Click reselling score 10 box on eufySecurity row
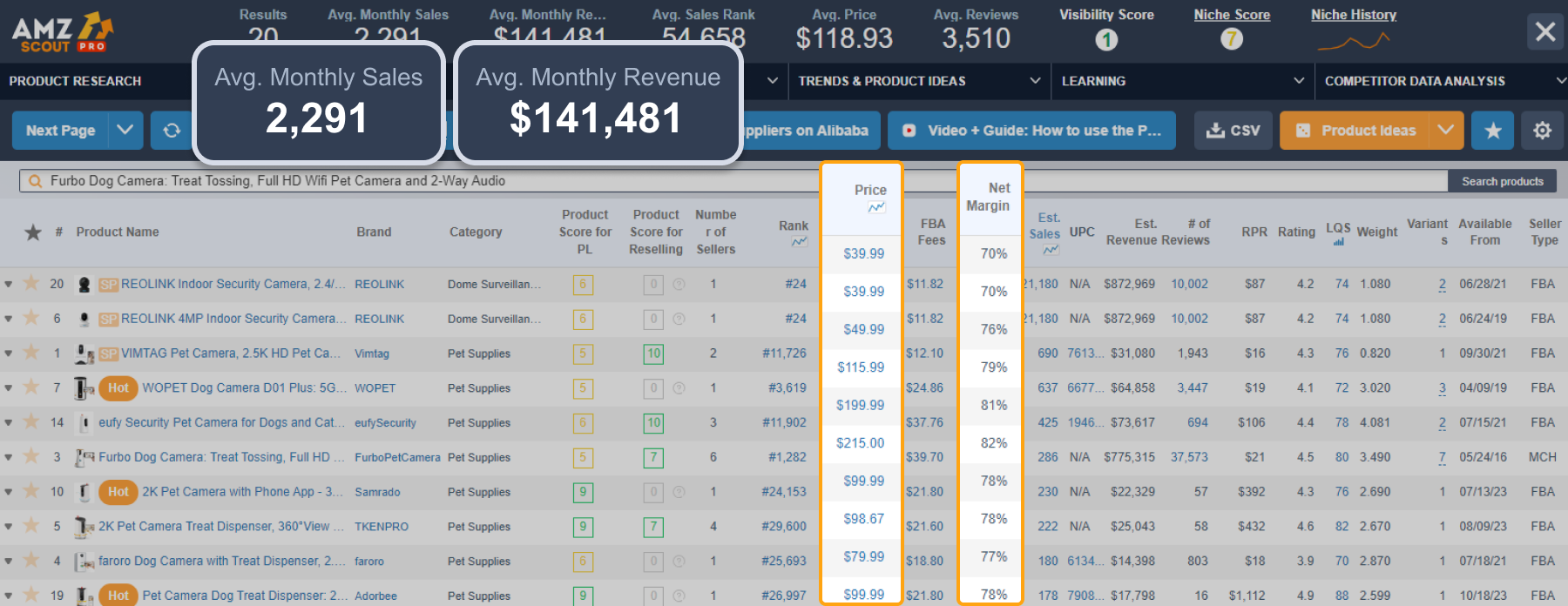1568x606 pixels. (653, 423)
